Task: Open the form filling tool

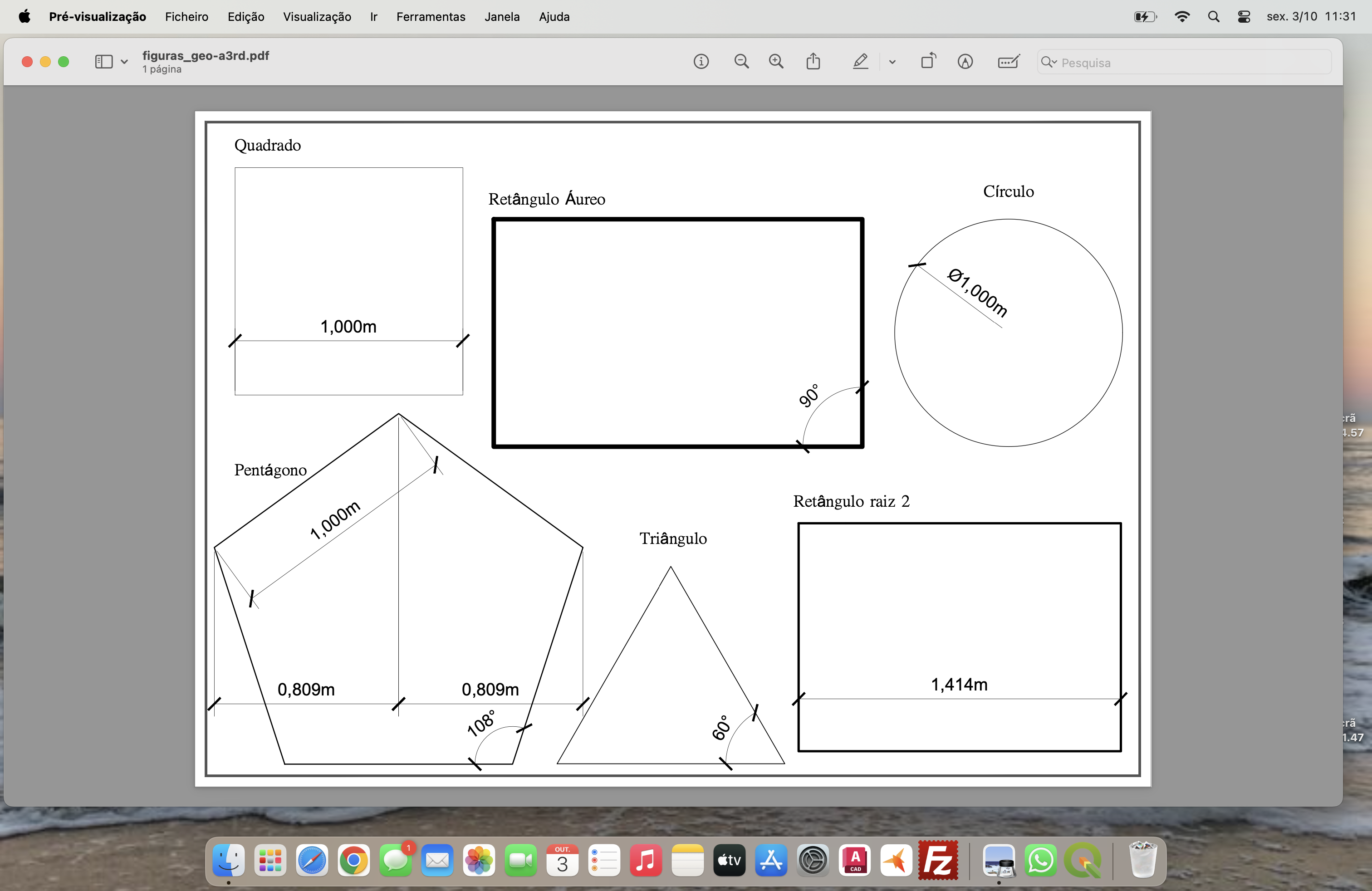Action: [1008, 62]
